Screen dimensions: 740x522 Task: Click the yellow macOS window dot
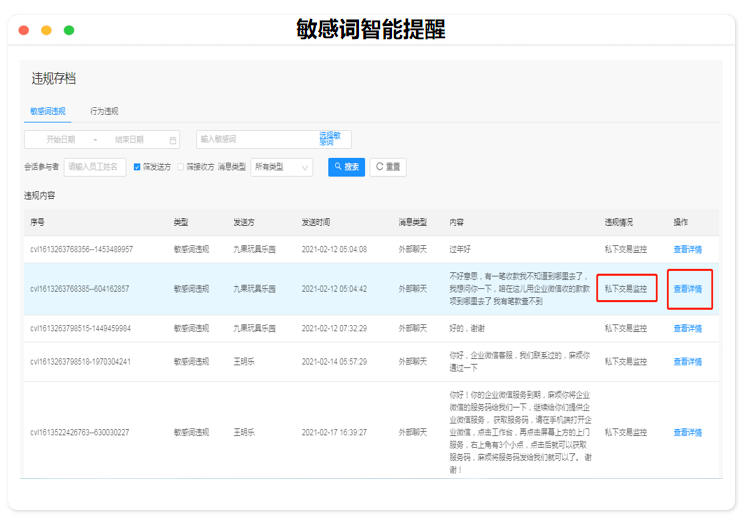click(x=46, y=31)
